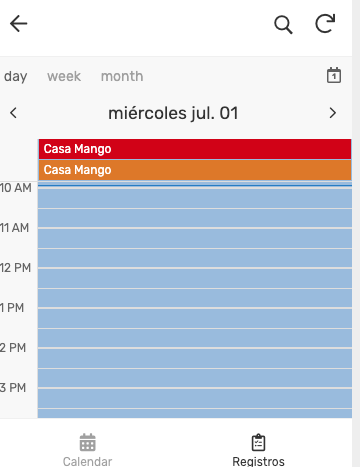The image size is (360, 467).
Task: Switch to the week view
Action: click(x=64, y=76)
